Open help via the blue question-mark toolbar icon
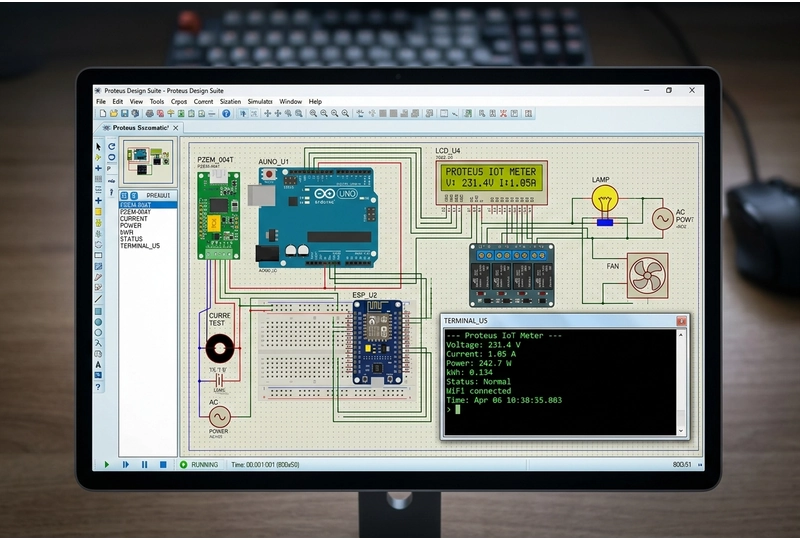 (x=226, y=113)
